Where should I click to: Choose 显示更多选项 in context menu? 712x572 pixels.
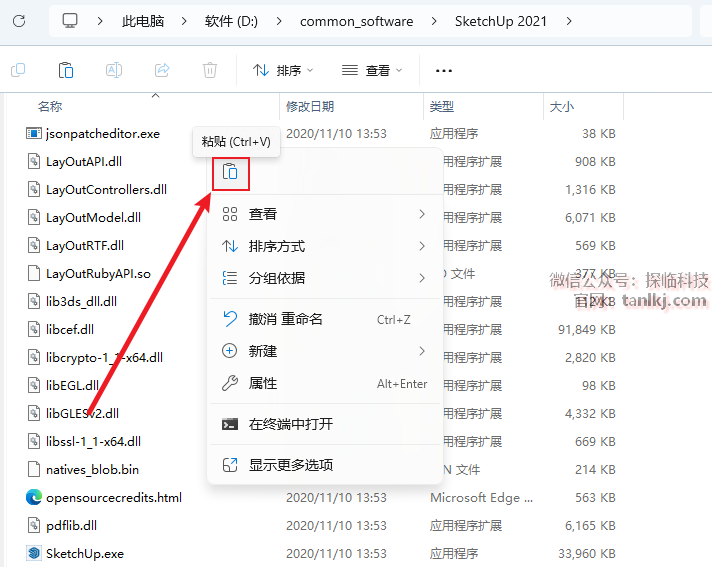pos(324,465)
